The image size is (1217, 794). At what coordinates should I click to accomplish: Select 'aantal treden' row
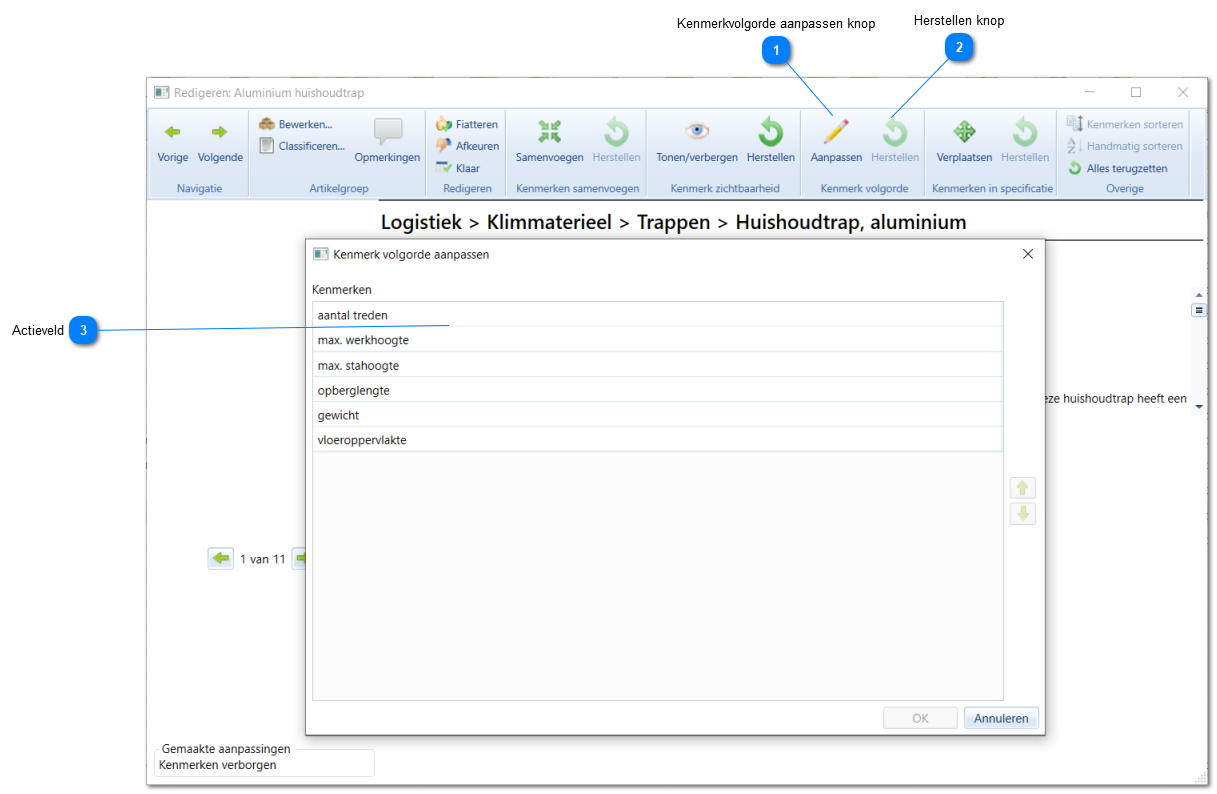click(x=657, y=315)
